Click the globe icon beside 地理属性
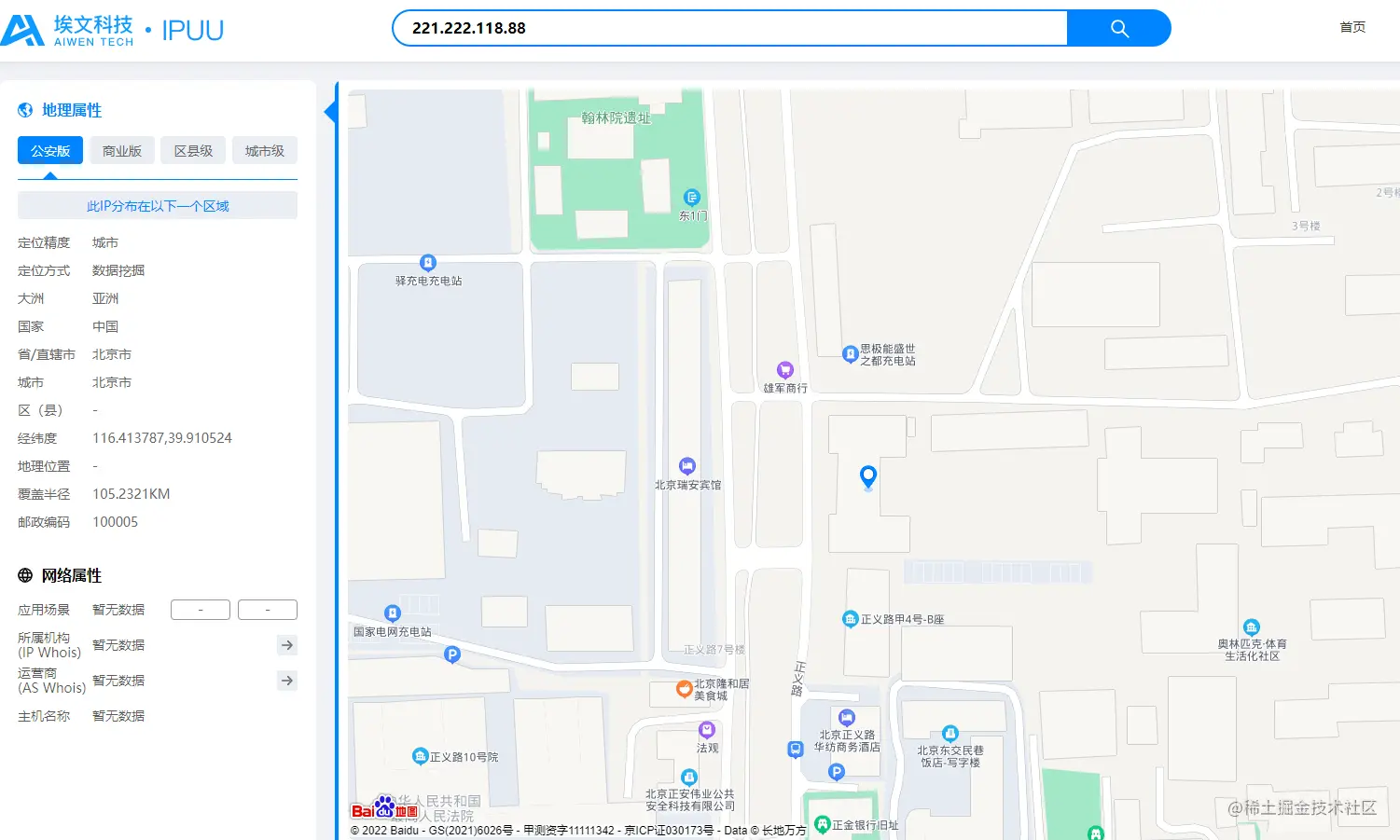The width and height of the screenshot is (1400, 840). [23, 109]
